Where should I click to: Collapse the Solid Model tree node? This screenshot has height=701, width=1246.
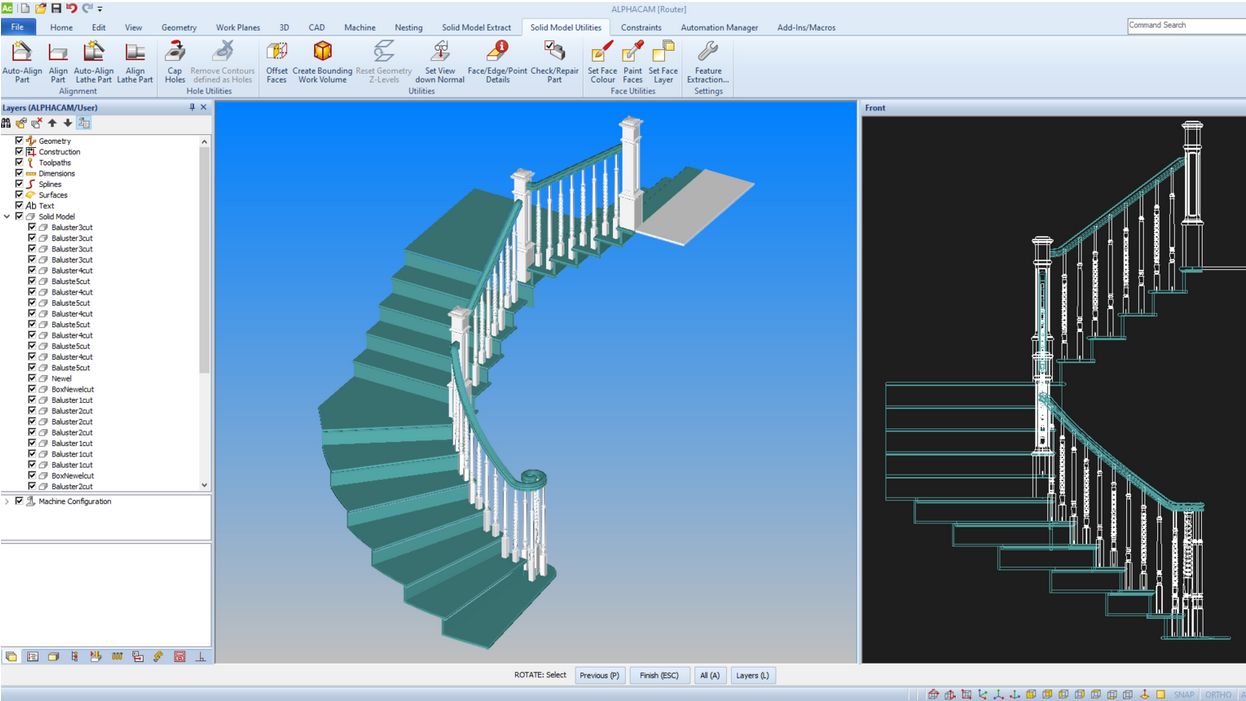(8, 216)
